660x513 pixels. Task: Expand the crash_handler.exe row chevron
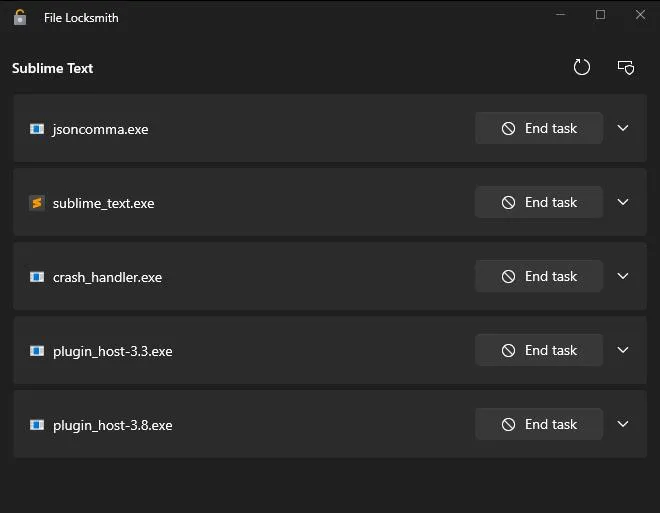[623, 276]
